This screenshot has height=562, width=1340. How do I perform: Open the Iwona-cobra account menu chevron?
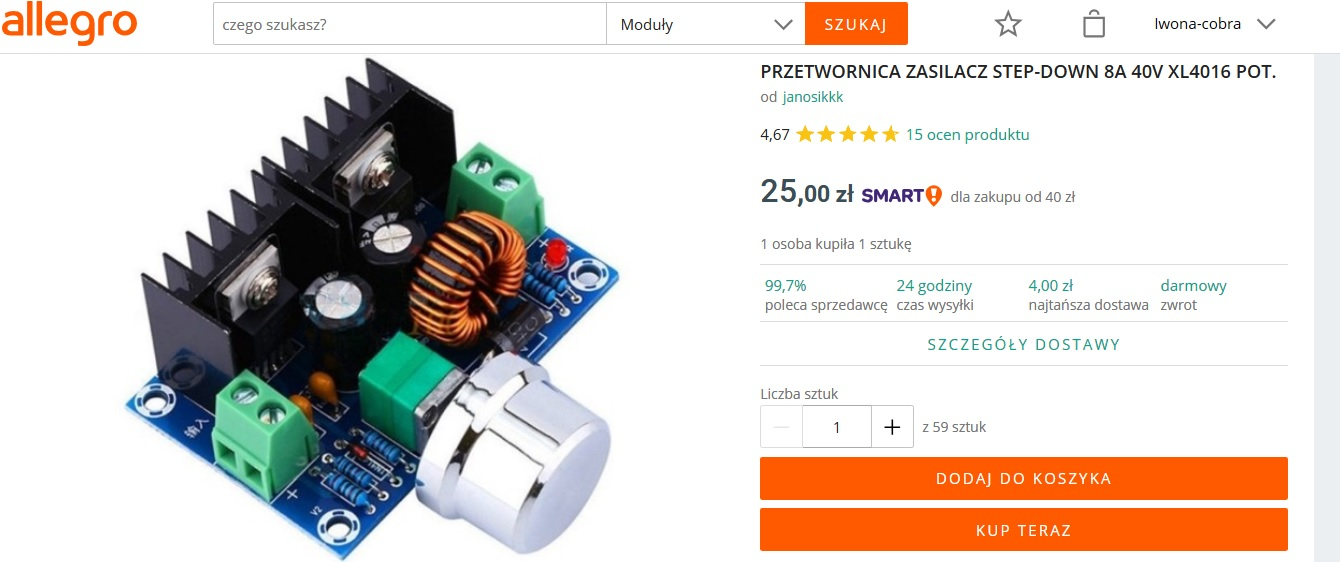[x=1266, y=24]
